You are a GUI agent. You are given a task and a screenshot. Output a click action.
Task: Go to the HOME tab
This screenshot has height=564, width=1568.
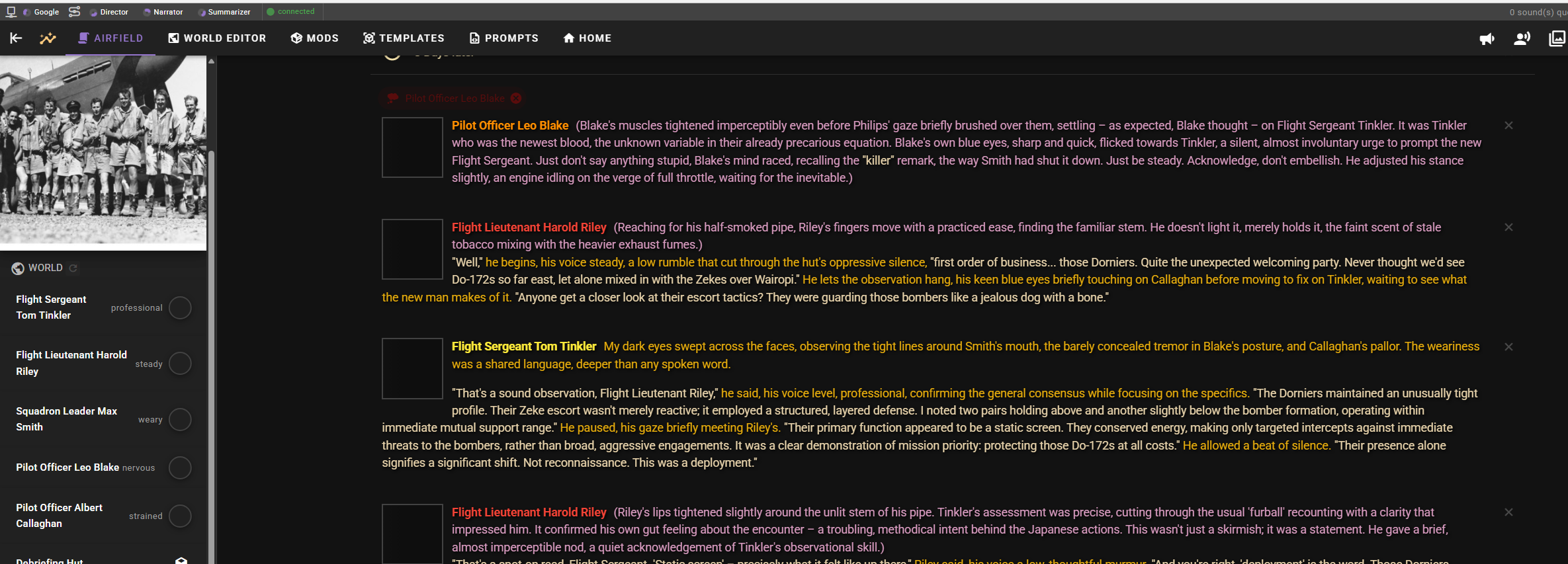pos(588,38)
